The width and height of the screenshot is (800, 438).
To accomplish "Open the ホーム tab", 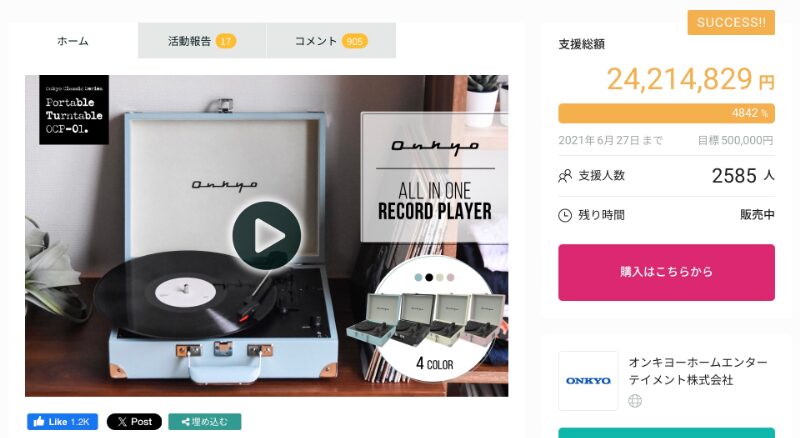I will (72, 41).
